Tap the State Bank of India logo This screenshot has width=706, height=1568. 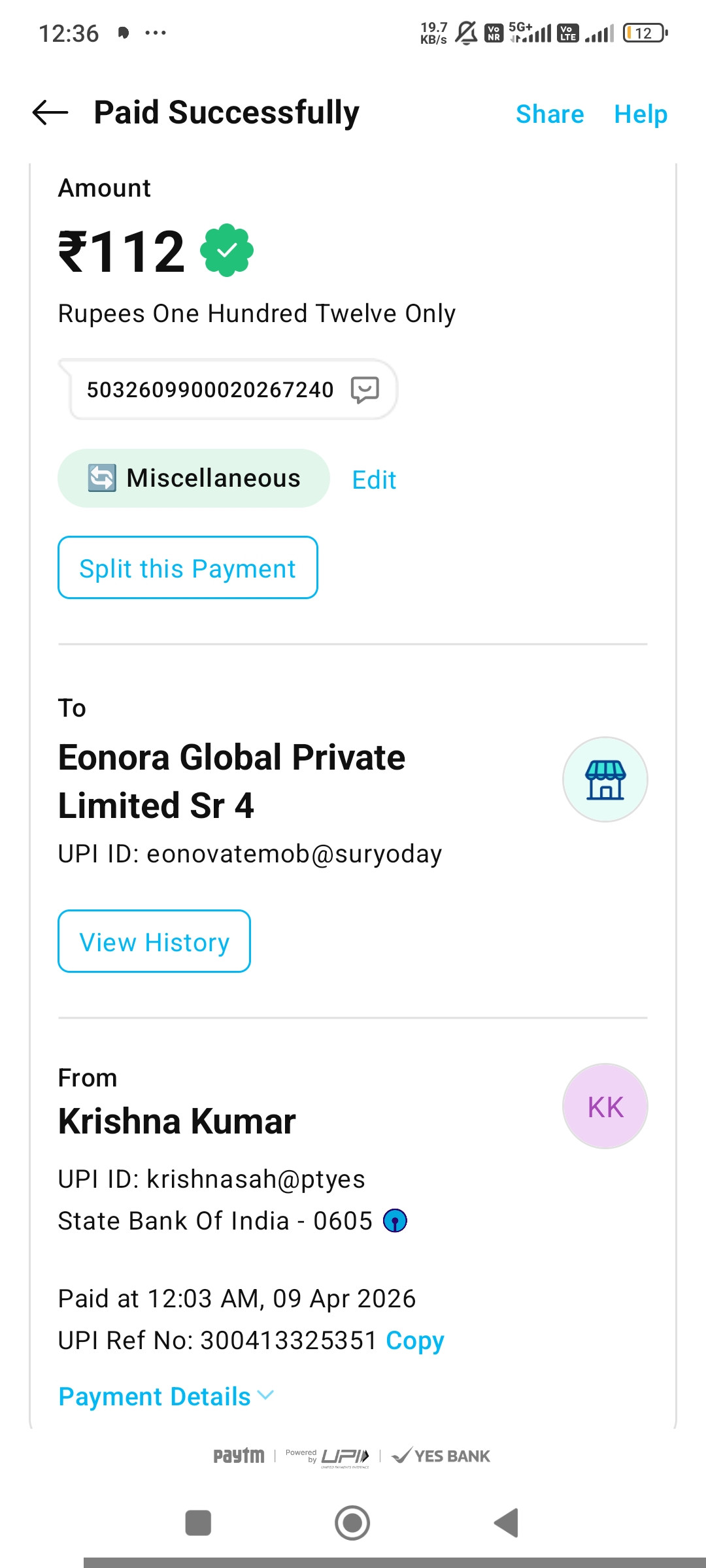pyautogui.click(x=395, y=1220)
